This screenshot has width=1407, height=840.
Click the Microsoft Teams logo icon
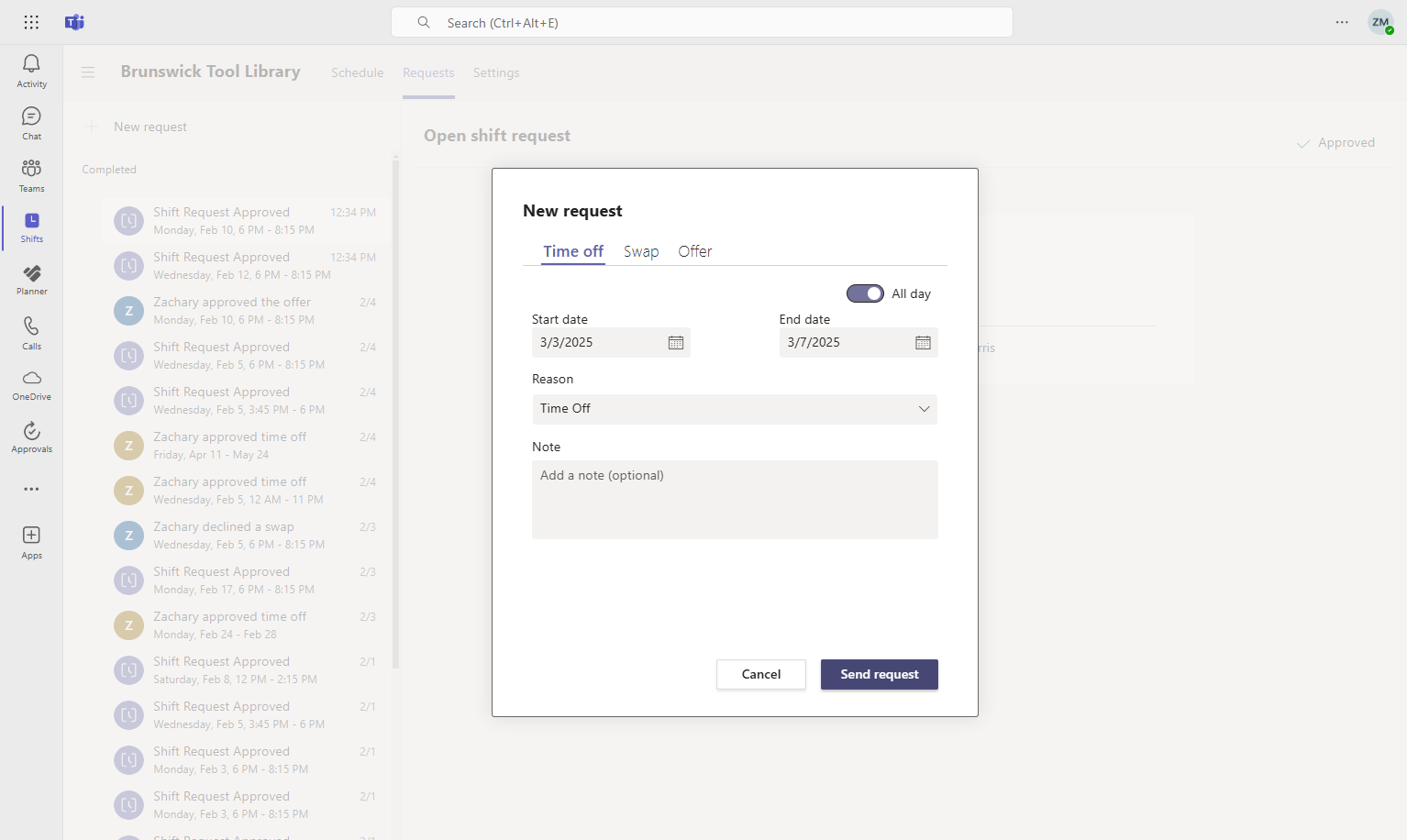[x=75, y=22]
